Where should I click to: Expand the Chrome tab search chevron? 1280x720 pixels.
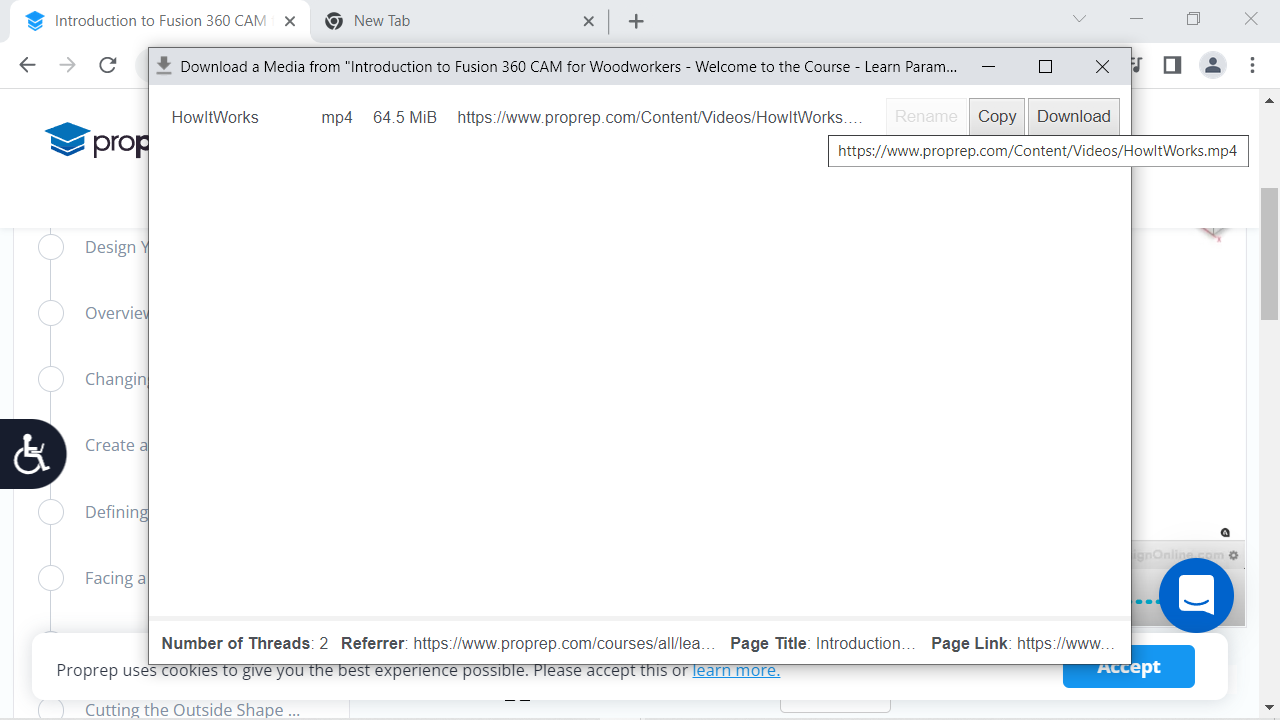point(1079,19)
